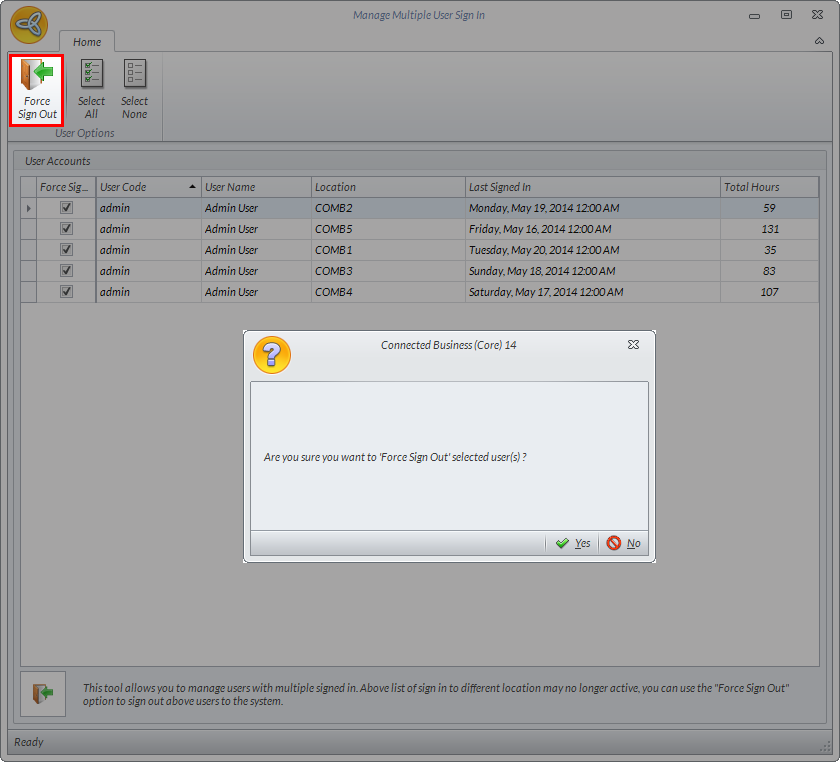Collapse the ribbon using the chevron arrow
Screen dimensions: 840x762
820,42
